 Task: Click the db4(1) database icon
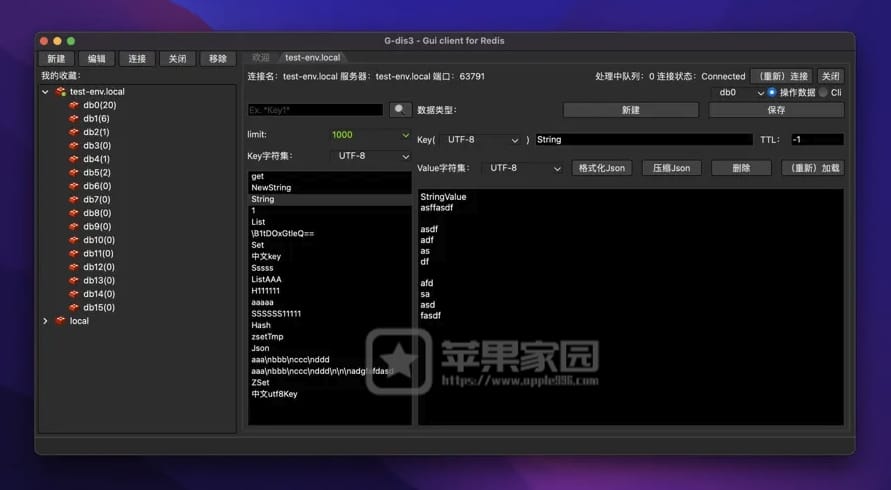[73, 159]
